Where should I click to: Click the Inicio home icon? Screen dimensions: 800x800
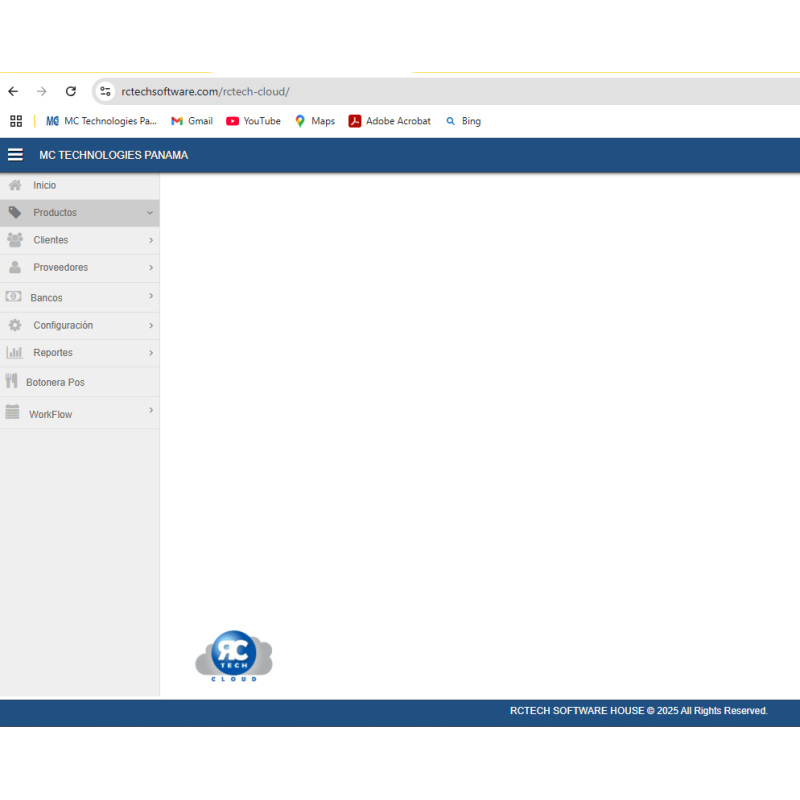(15, 185)
